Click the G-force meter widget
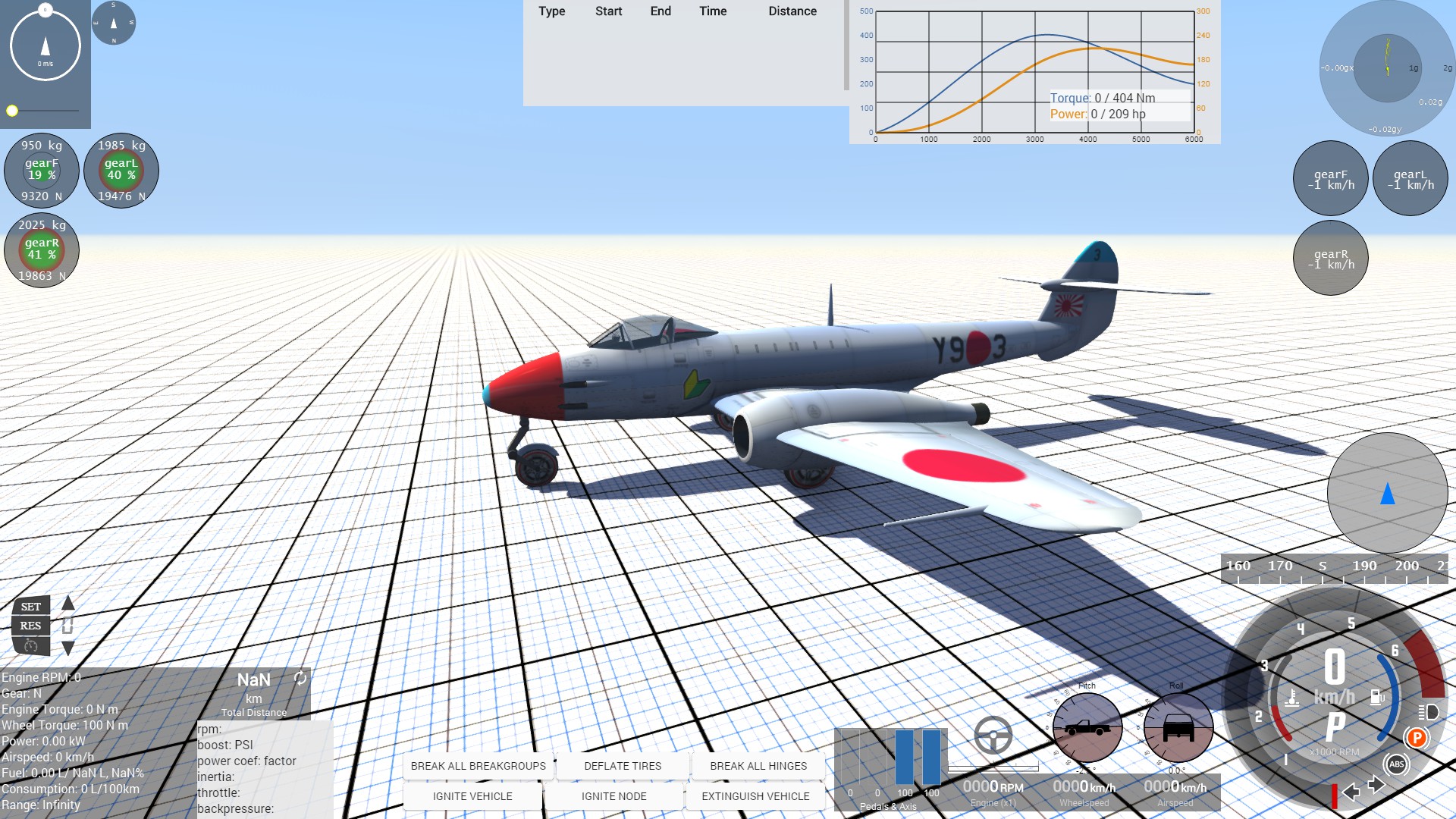1456x819 pixels. pos(1387,68)
